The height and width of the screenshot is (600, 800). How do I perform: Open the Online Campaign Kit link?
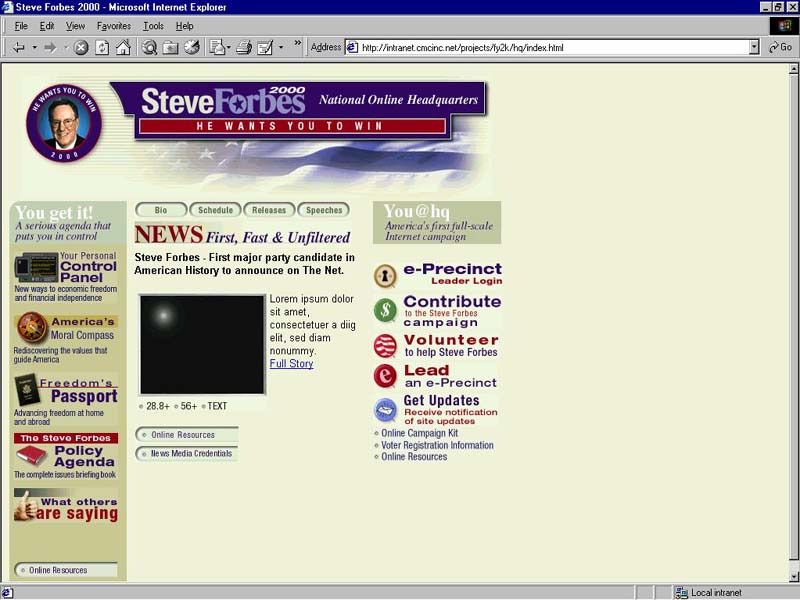point(419,433)
